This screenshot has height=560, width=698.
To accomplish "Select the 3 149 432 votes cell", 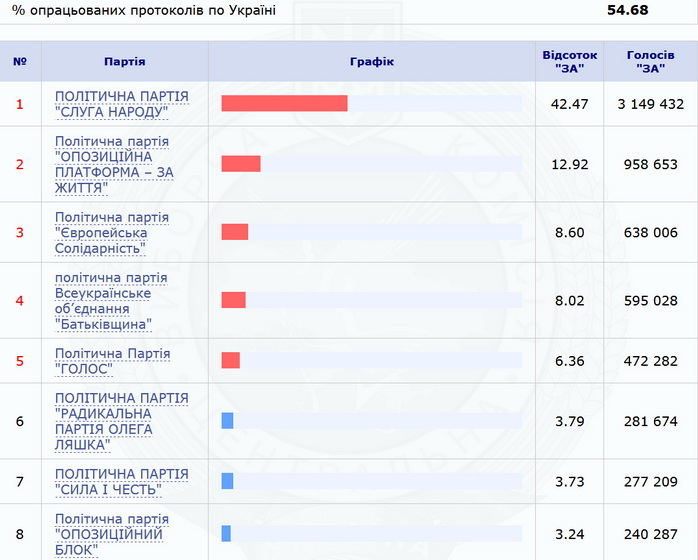I will click(x=651, y=104).
